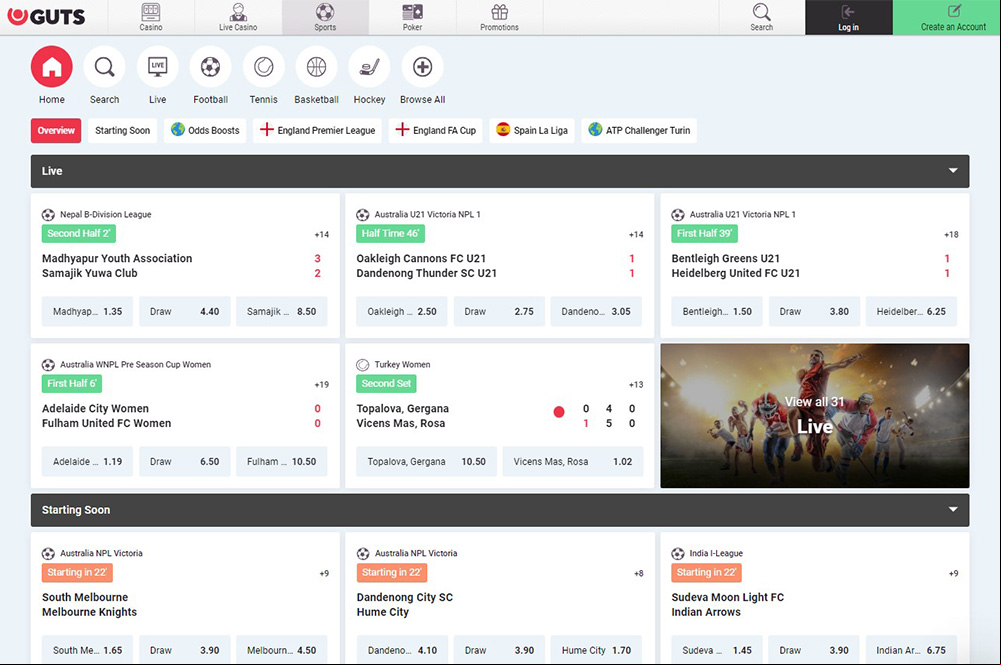Click the Log in button
This screenshot has height=665, width=1001.
click(848, 17)
